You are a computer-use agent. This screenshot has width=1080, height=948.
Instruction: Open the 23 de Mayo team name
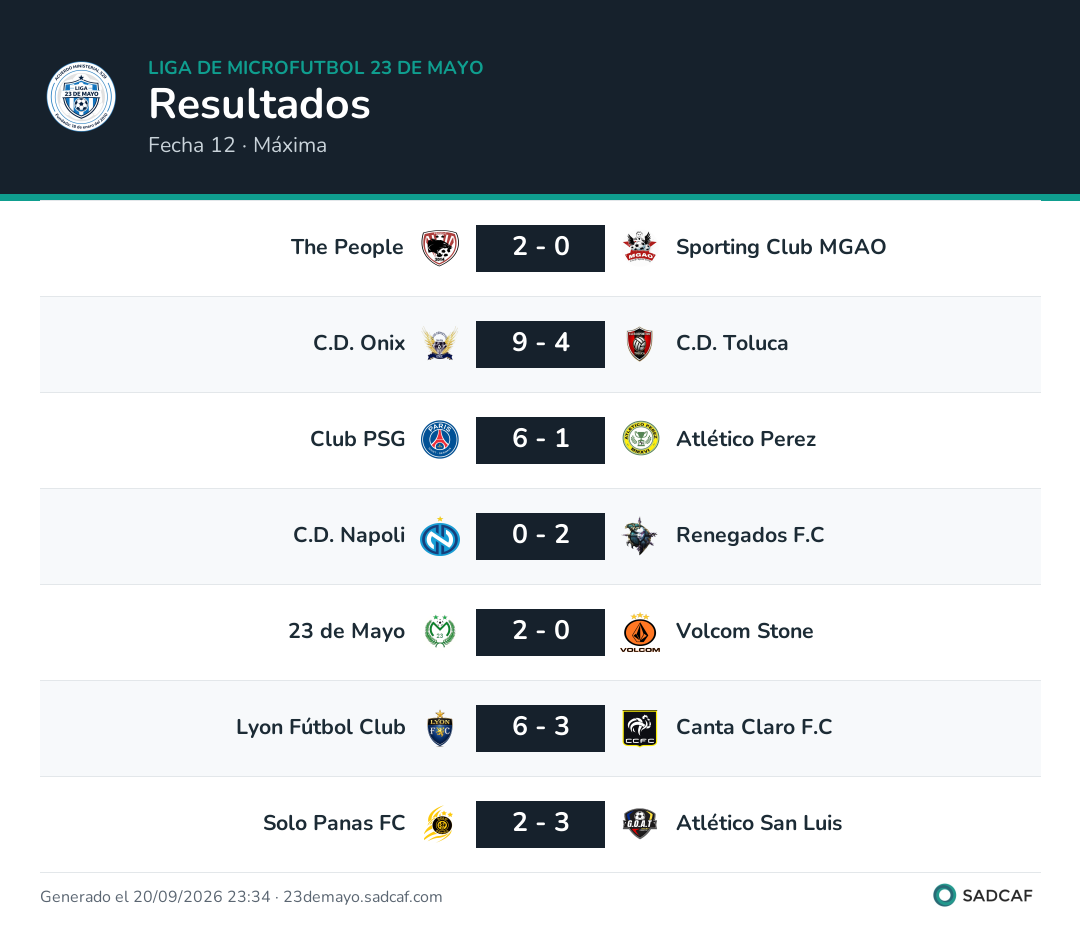[x=346, y=631]
